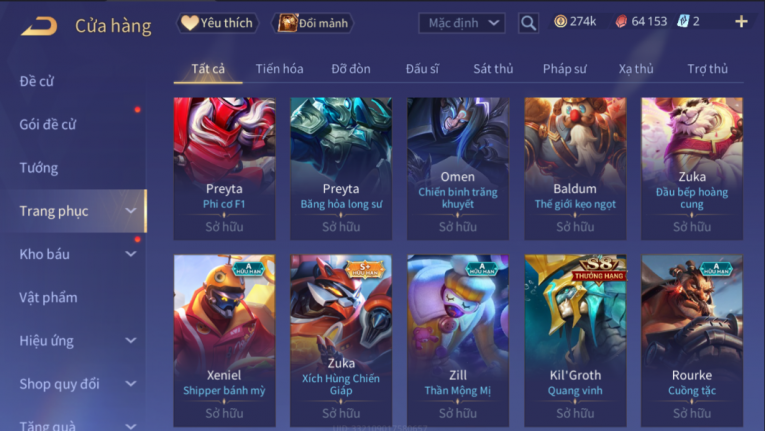Select the Kil'Groth Quang vinh skin card
The height and width of the screenshot is (431, 765).
click(x=575, y=341)
